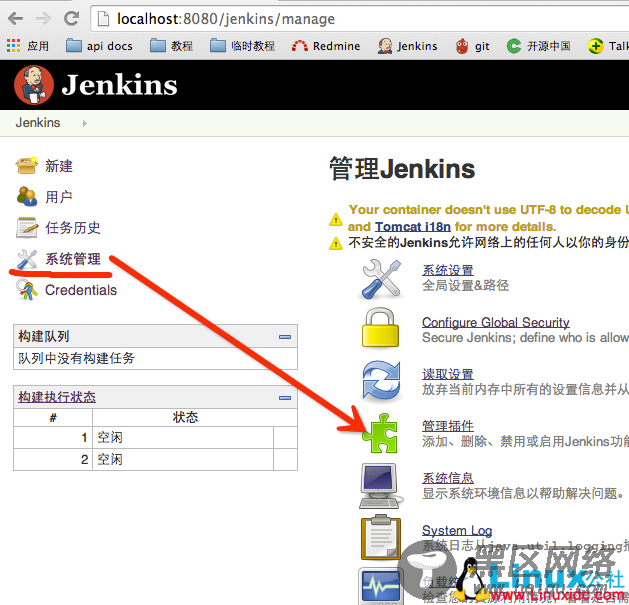The height and width of the screenshot is (605, 629).
Task: Click the Credentials keys icon
Action: (26, 290)
